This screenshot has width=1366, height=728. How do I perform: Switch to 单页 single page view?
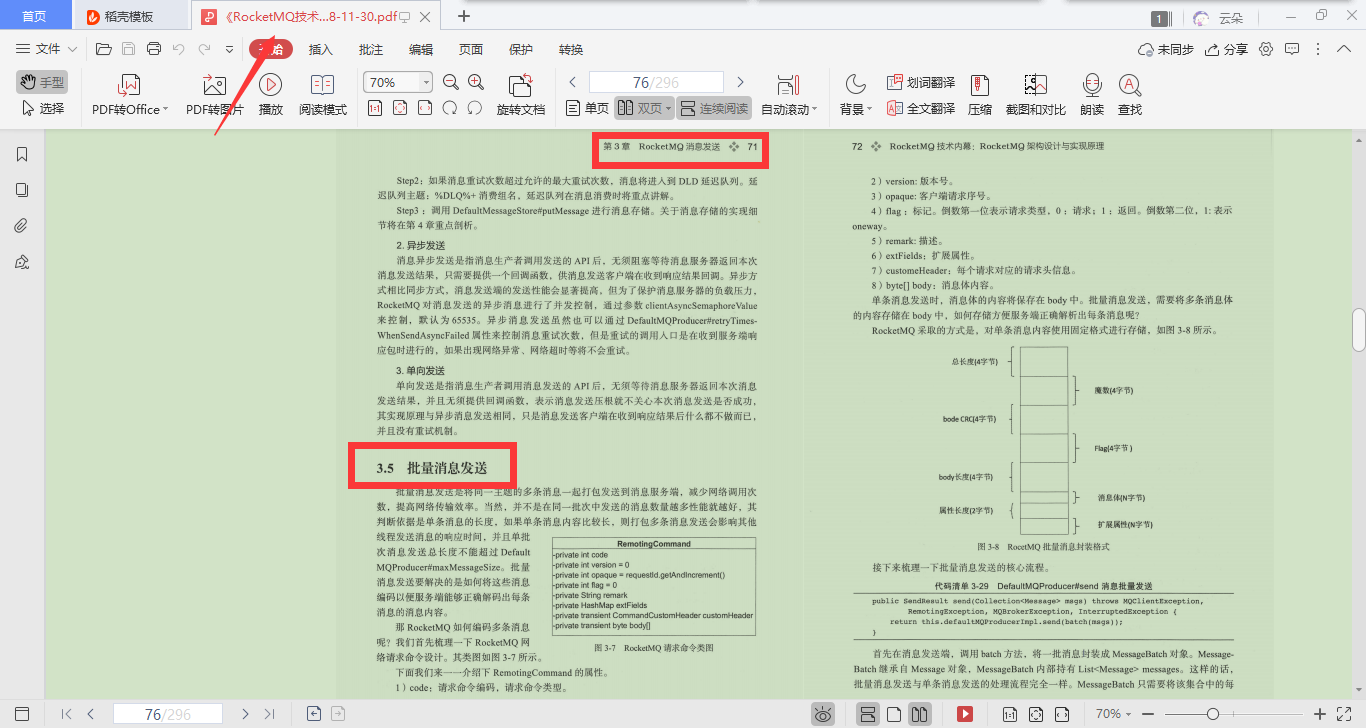point(587,108)
